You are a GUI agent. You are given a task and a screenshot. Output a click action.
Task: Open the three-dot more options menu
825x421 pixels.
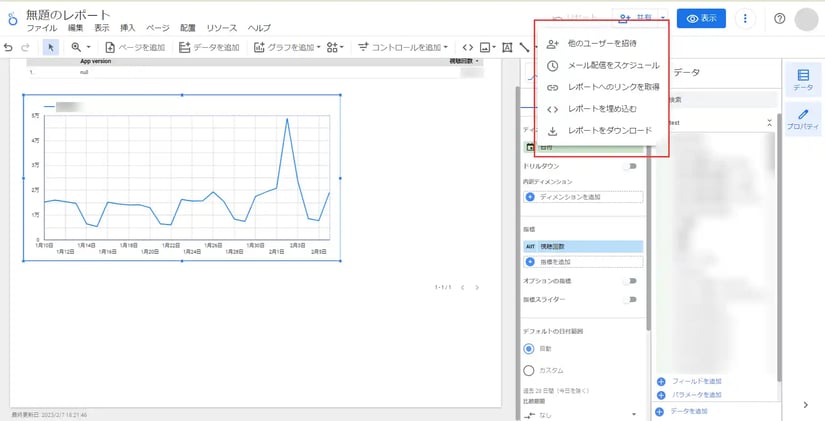click(x=745, y=19)
